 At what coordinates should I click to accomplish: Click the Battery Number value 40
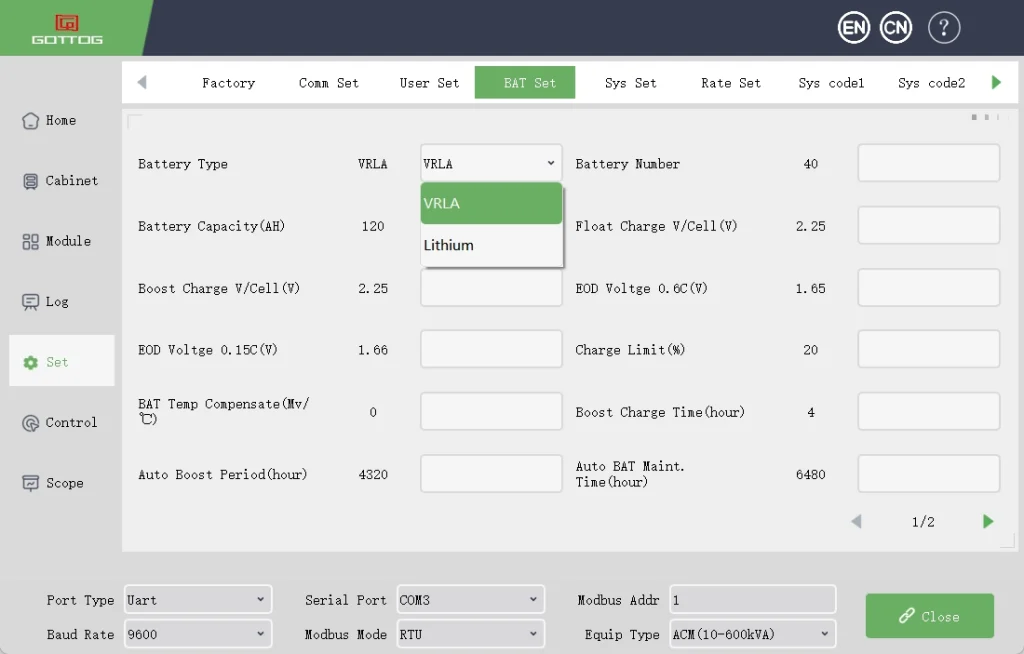810,164
